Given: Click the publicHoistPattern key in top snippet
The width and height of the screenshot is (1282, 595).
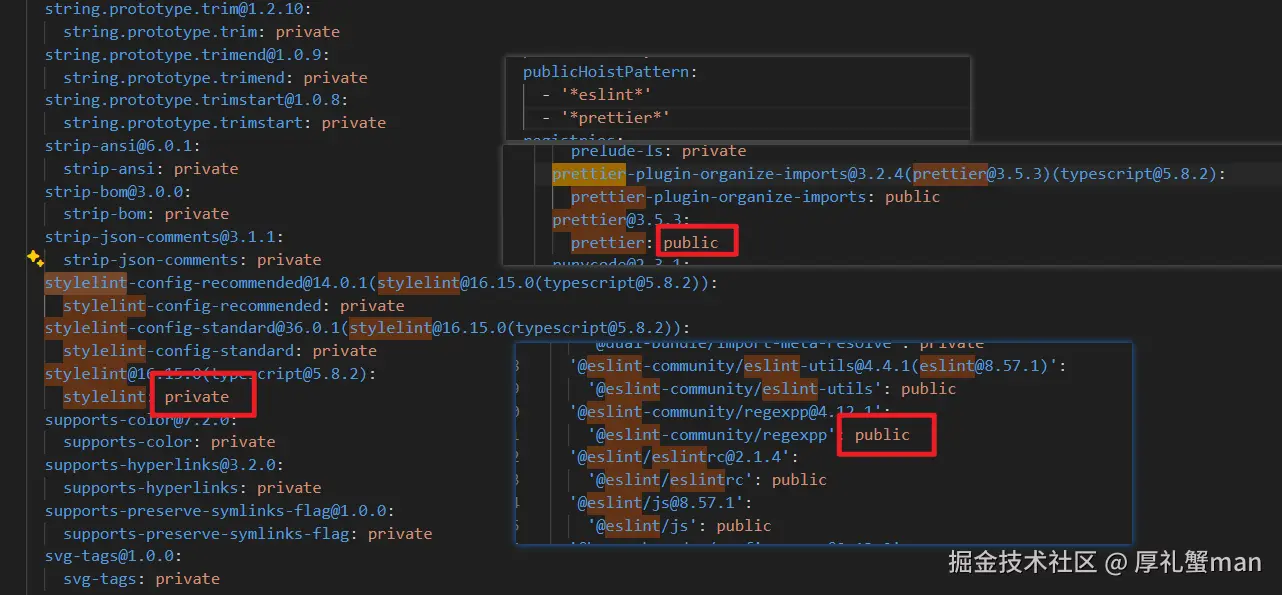Looking at the screenshot, I should point(612,72).
